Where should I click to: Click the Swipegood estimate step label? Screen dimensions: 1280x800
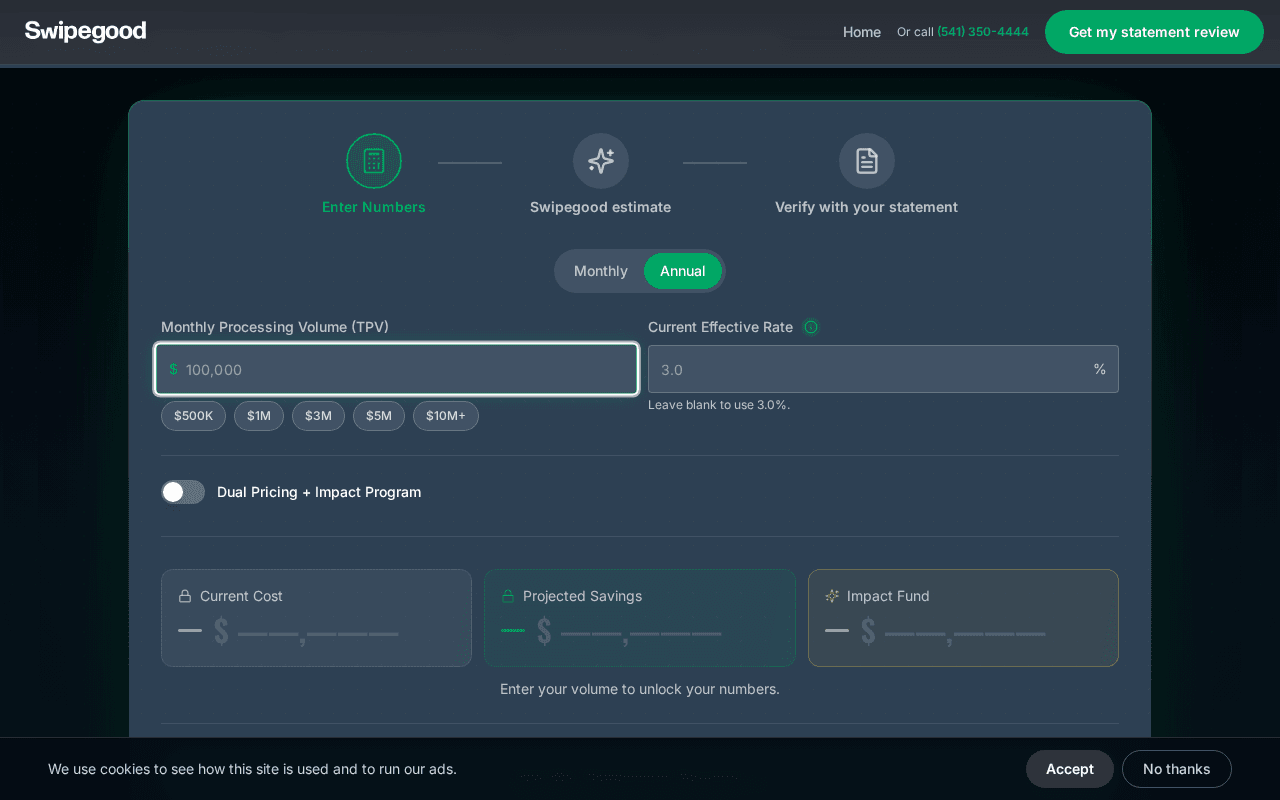[x=601, y=207]
